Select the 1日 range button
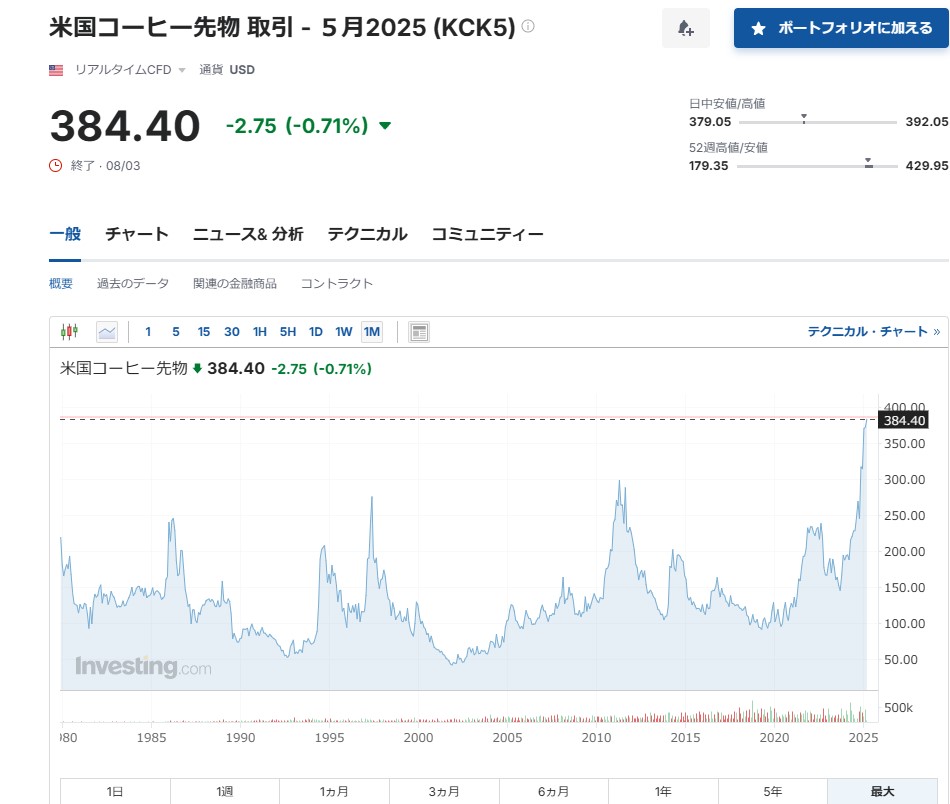The width and height of the screenshot is (950, 804). click(x=115, y=791)
